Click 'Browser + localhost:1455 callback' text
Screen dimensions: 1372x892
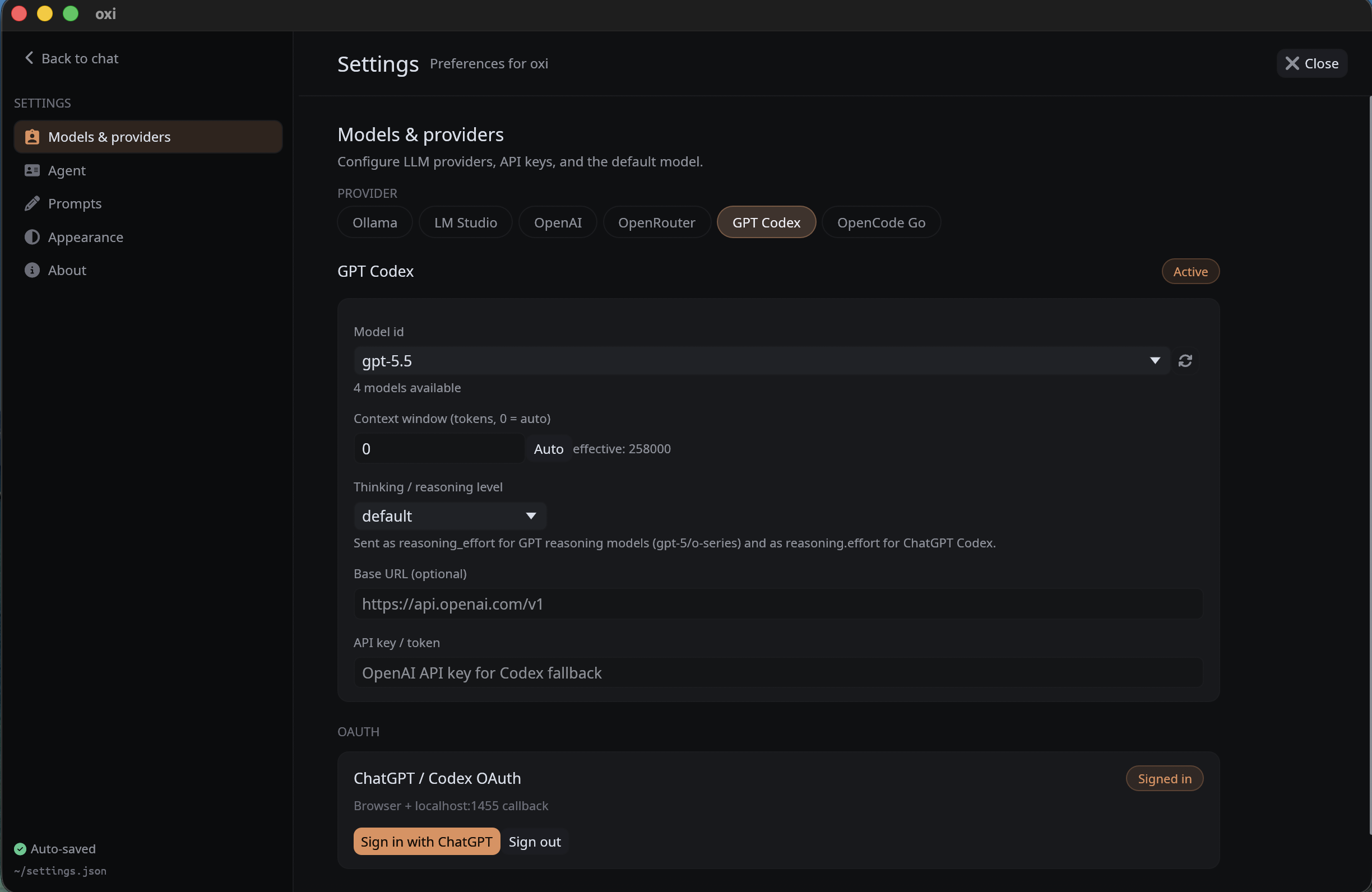451,806
